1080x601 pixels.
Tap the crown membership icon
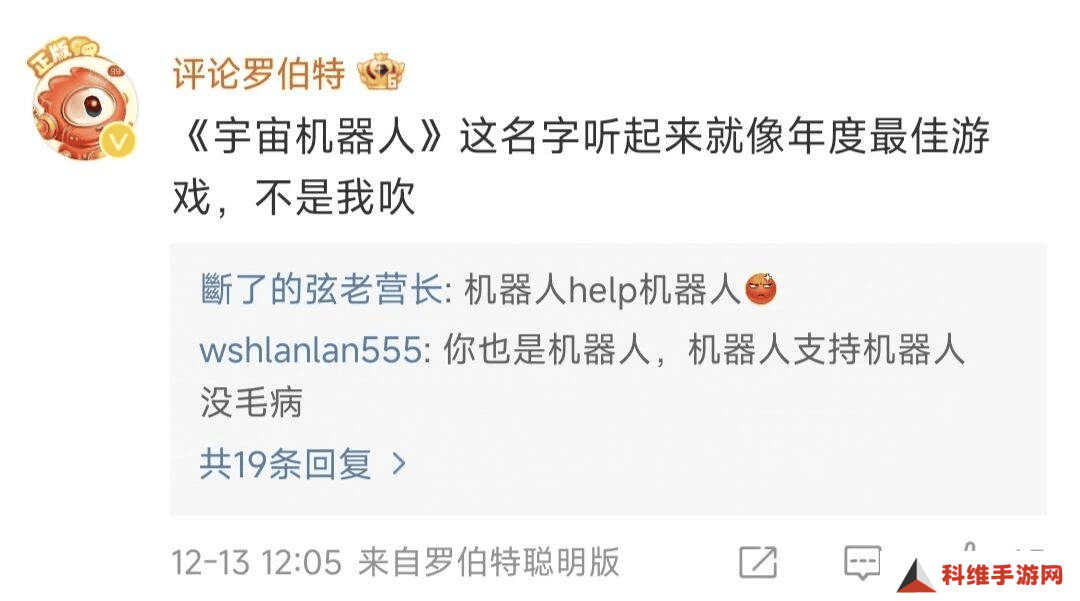pos(381,72)
